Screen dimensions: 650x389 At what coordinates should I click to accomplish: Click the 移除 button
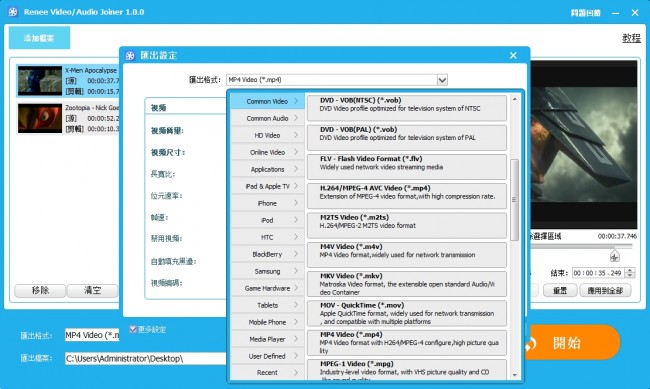[40, 290]
